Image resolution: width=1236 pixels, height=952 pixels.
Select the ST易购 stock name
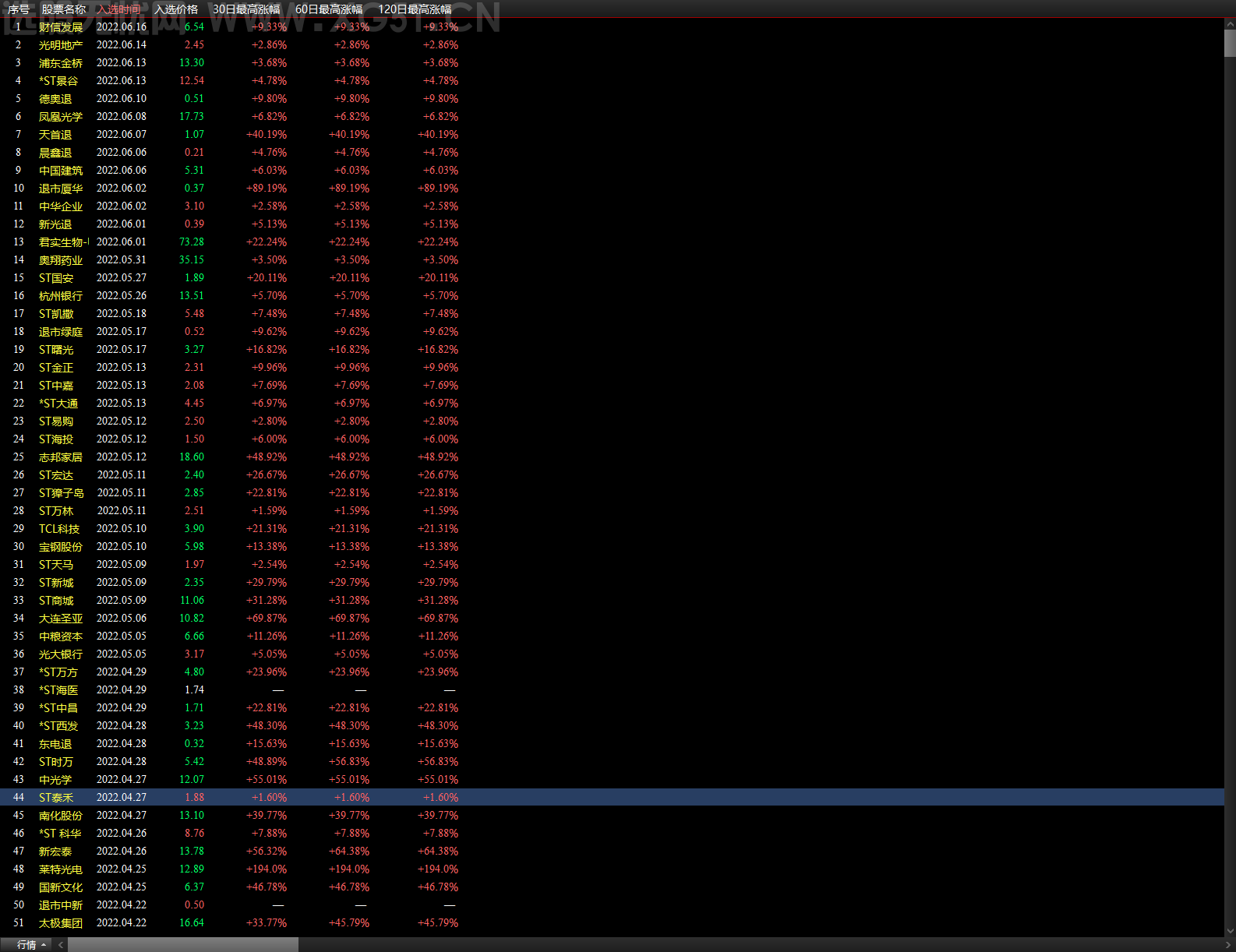[56, 421]
